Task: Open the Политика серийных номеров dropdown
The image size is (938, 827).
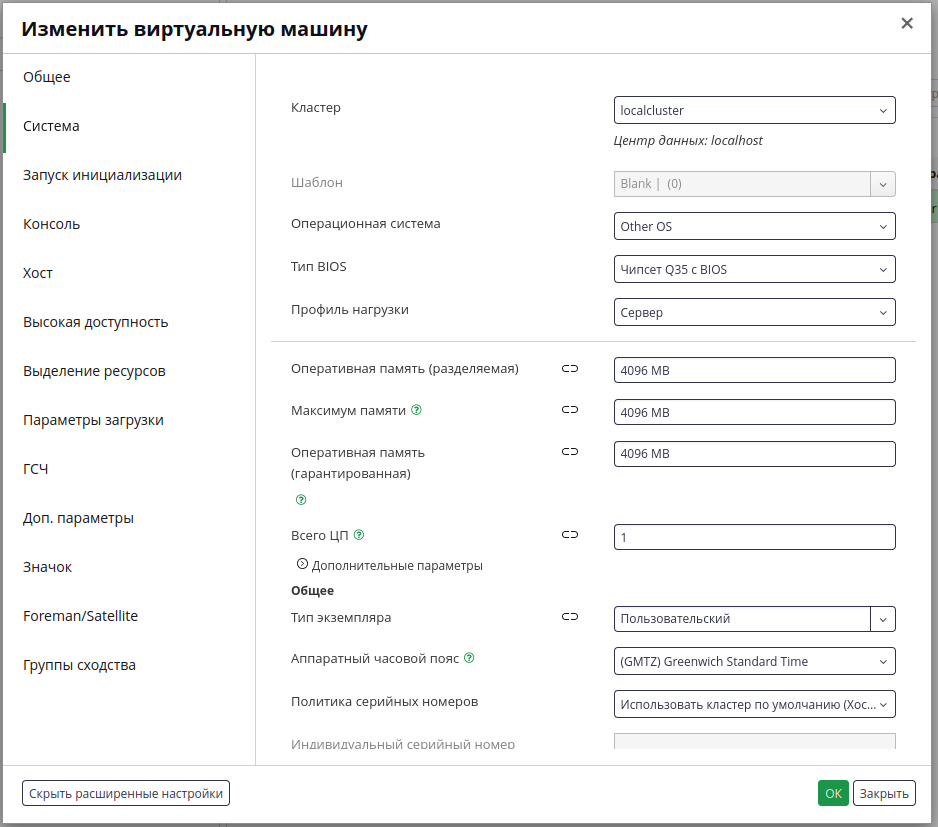Action: tap(754, 704)
